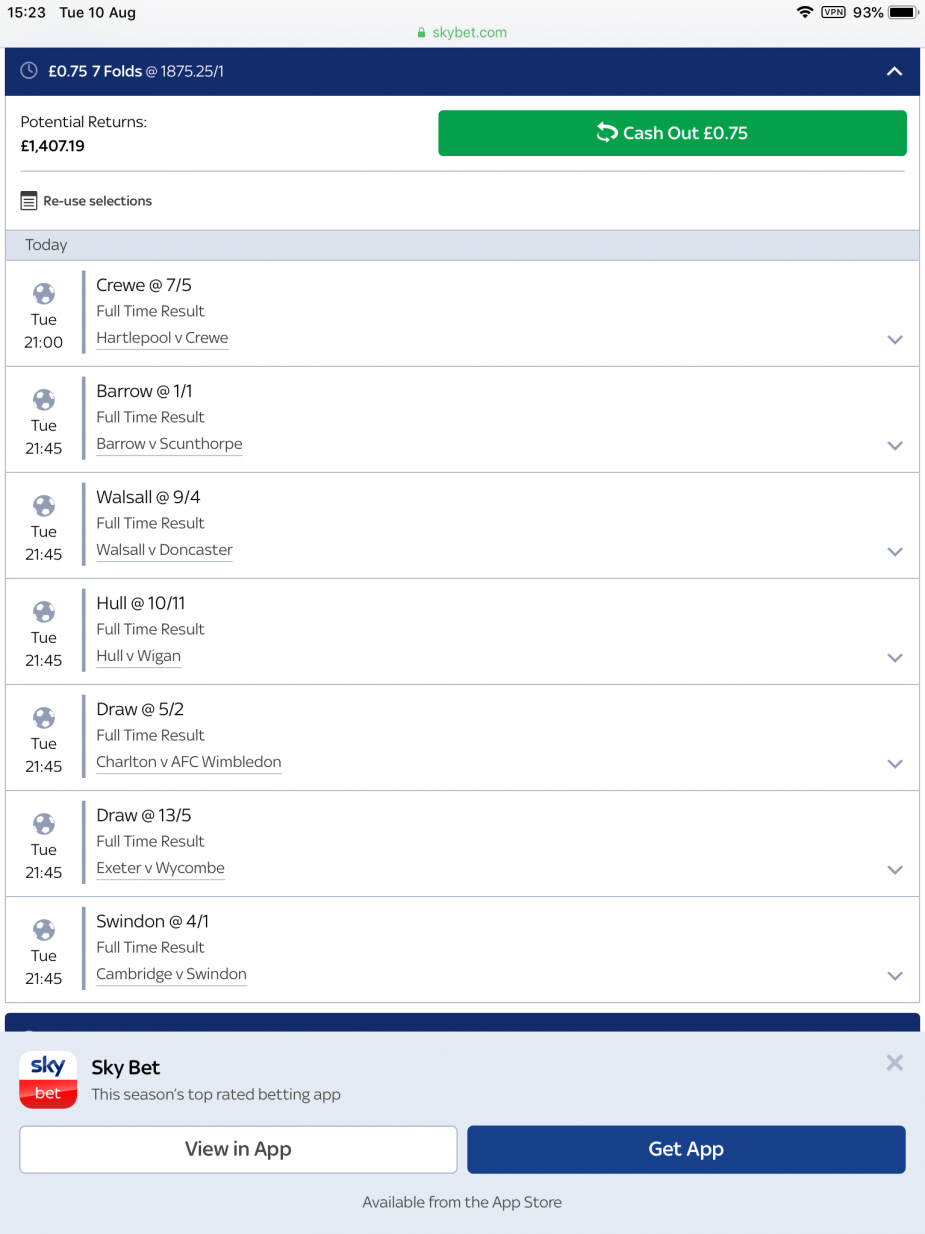The height and width of the screenshot is (1234, 925).
Task: Expand the Exeter v Wycombe row chevron
Action: pos(895,869)
